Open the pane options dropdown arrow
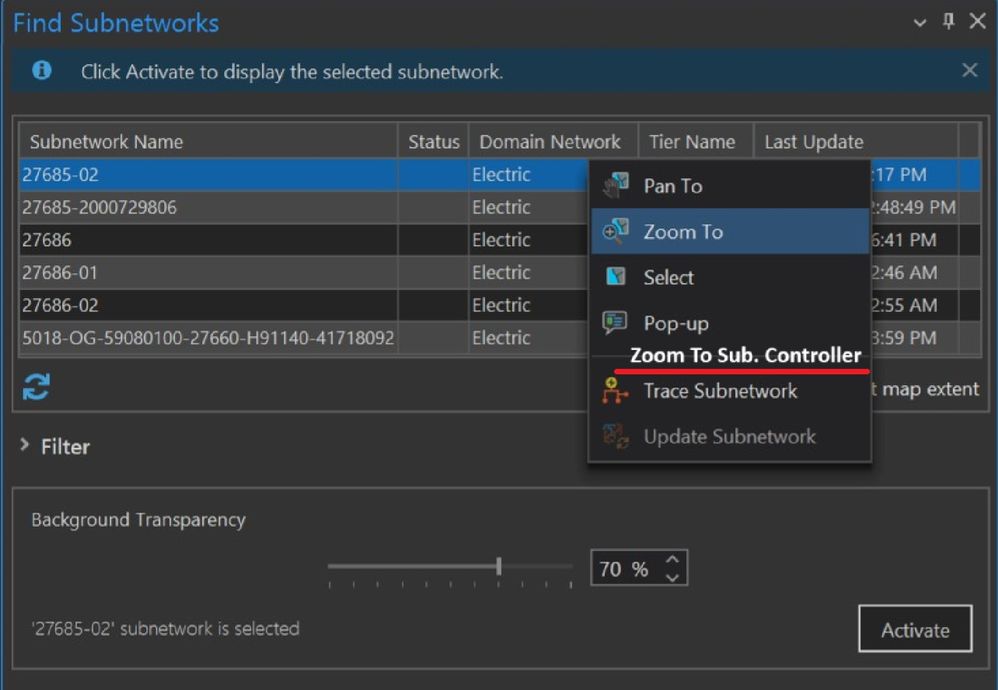 coord(921,22)
